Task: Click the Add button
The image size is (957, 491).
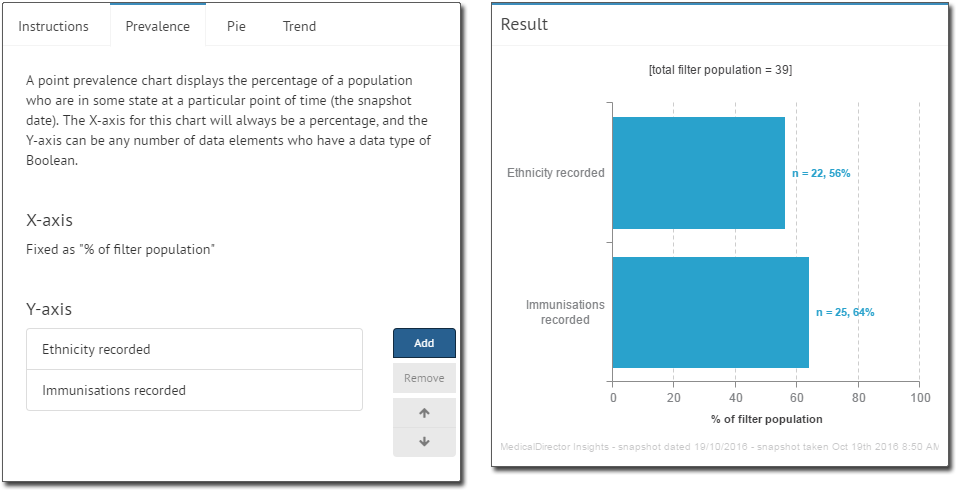Action: click(424, 343)
